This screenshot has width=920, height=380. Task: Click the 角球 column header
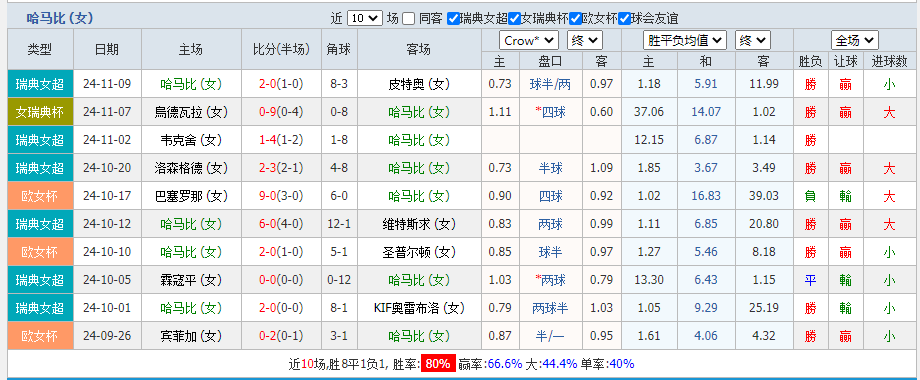(339, 49)
